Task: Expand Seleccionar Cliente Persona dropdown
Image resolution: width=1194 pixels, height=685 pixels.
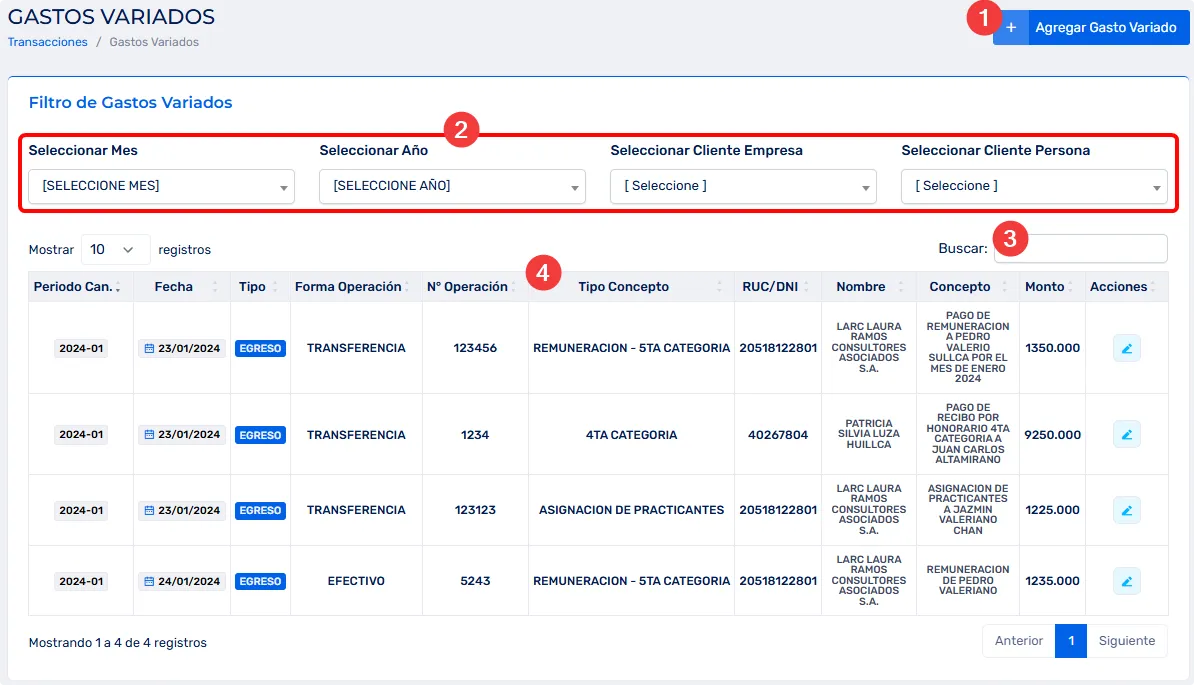Action: 1034,186
